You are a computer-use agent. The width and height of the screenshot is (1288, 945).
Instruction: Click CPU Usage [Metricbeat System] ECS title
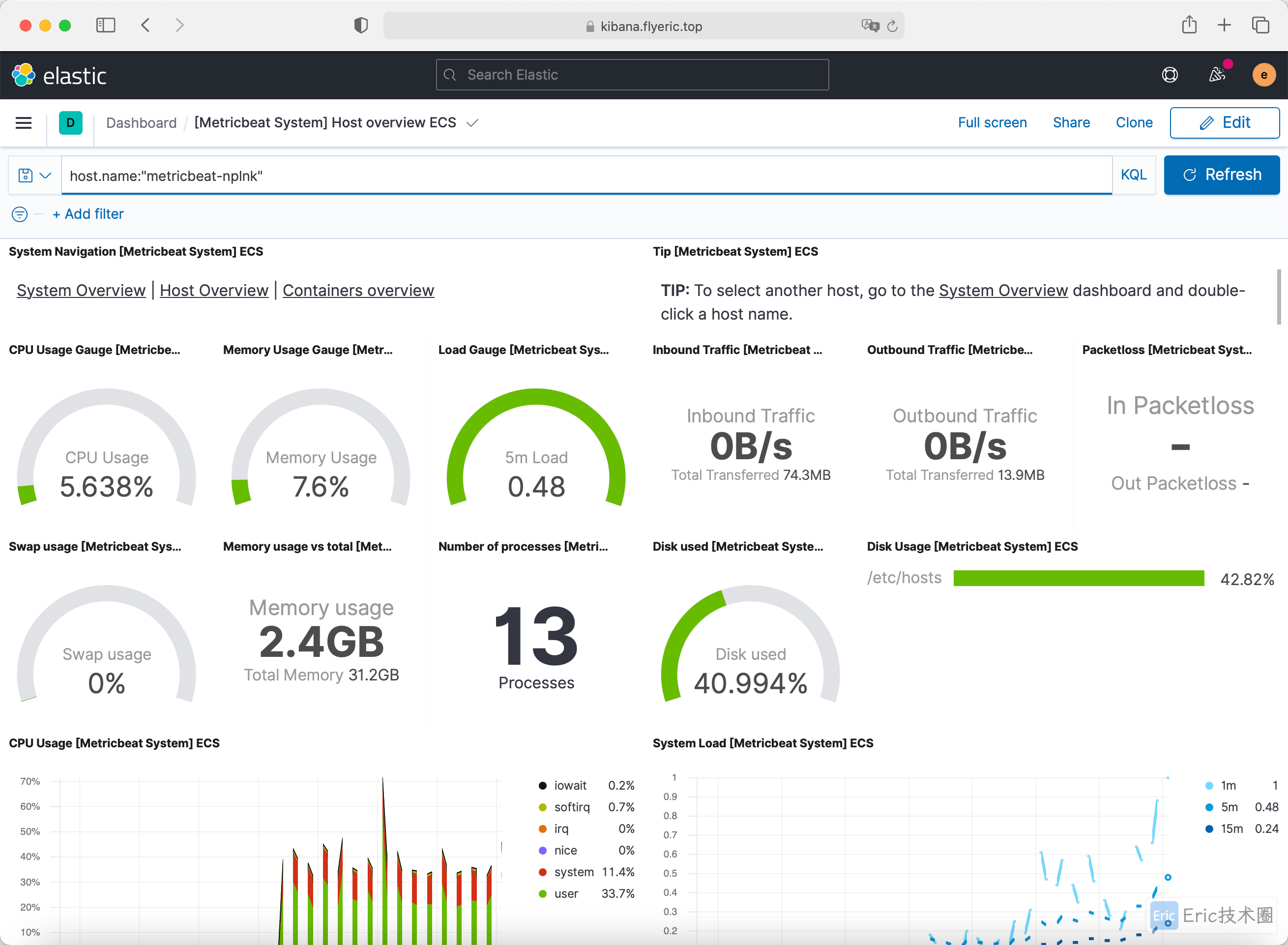click(114, 743)
